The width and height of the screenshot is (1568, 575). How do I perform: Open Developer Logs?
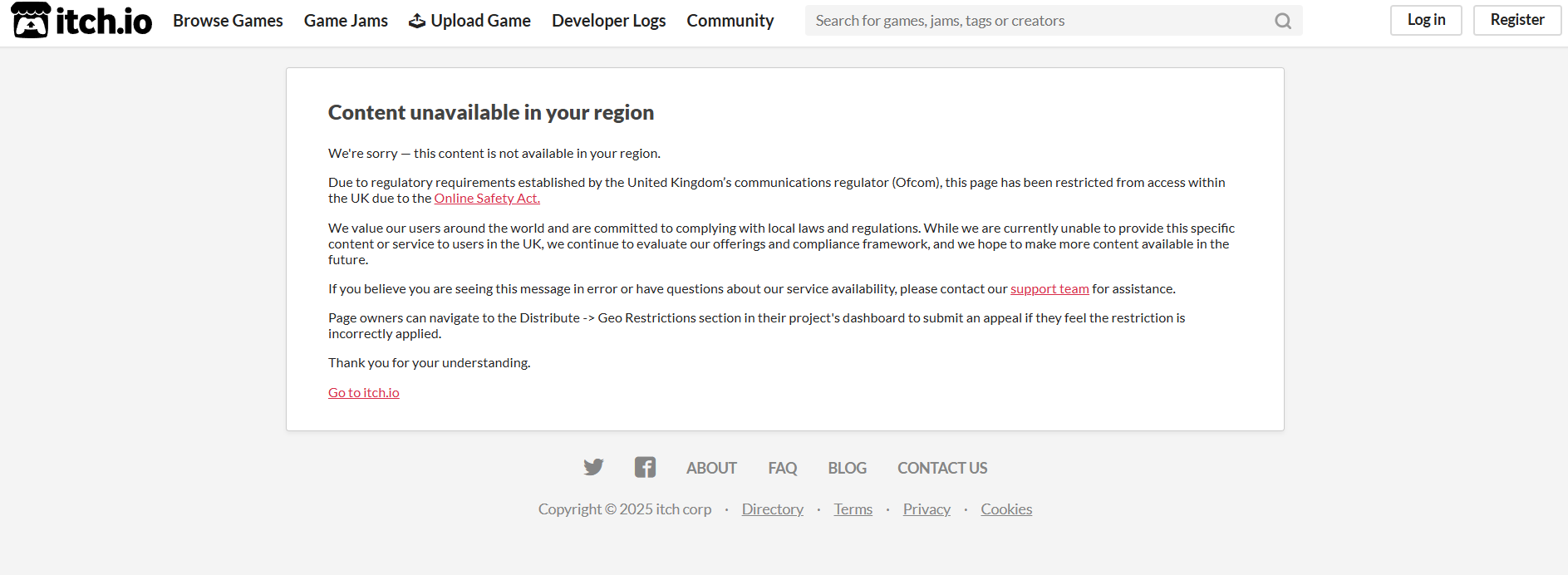coord(609,21)
